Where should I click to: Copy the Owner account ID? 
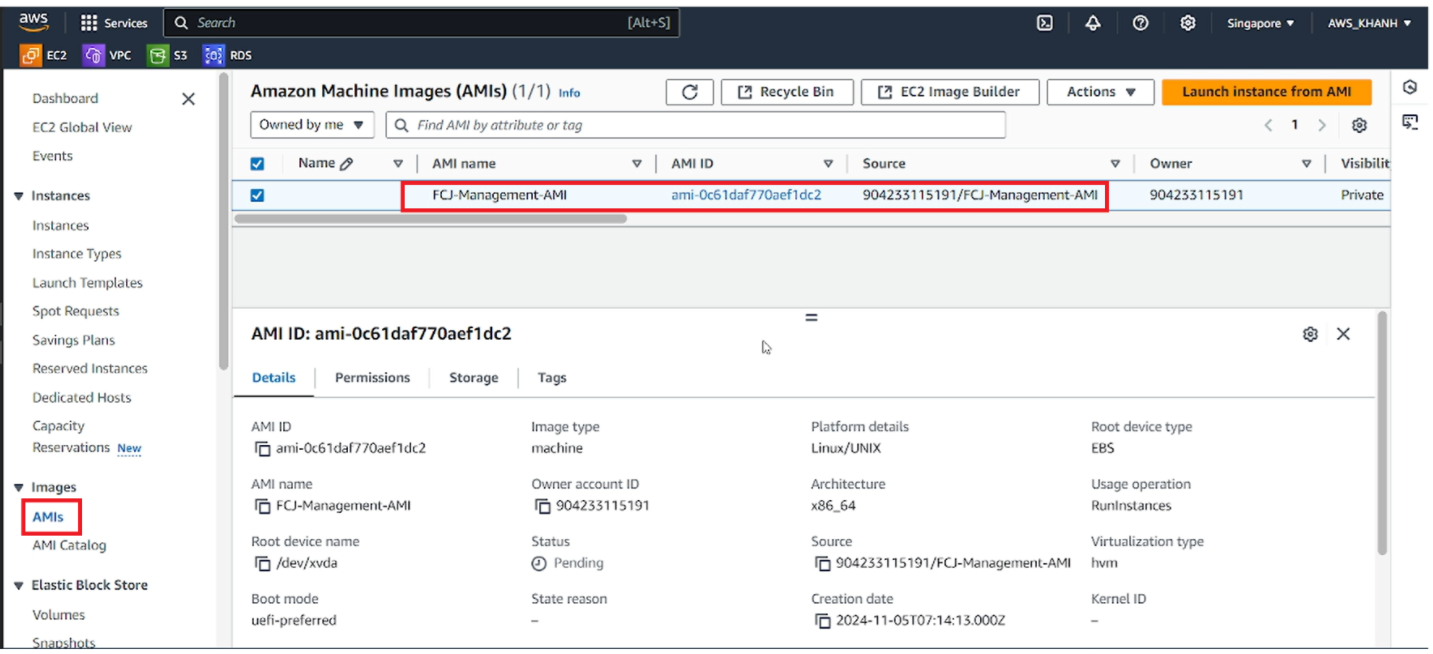point(542,506)
